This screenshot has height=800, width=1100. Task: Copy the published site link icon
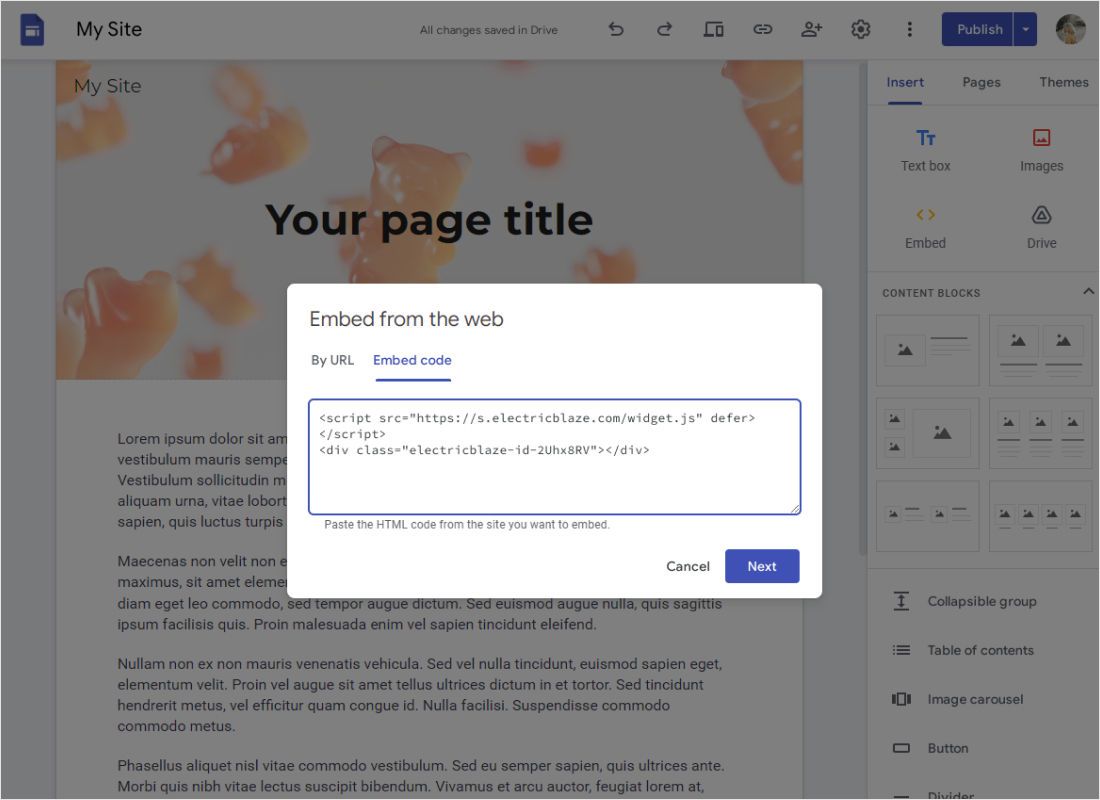(763, 29)
